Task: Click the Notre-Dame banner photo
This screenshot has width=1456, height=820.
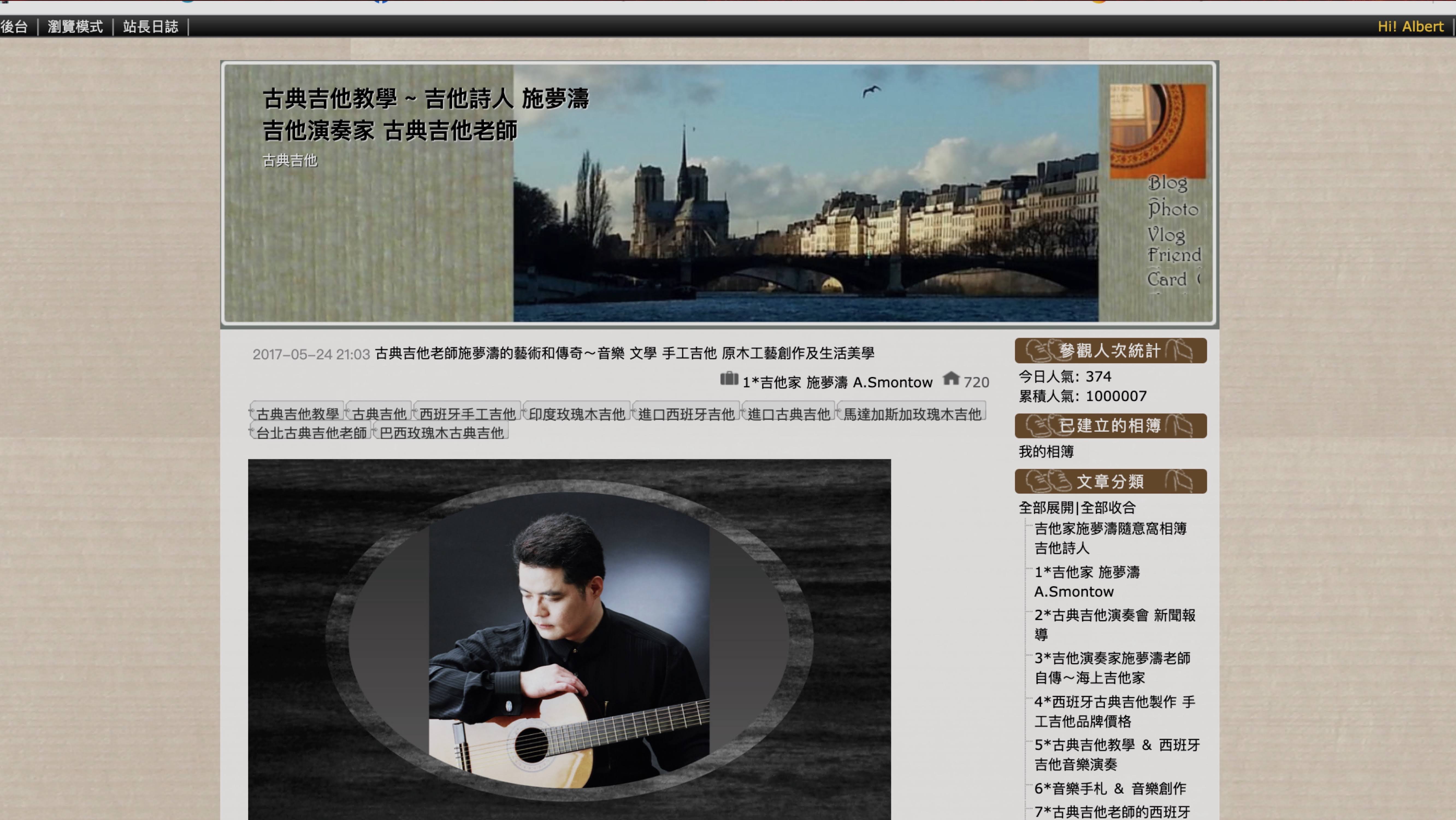Action: 805,193
